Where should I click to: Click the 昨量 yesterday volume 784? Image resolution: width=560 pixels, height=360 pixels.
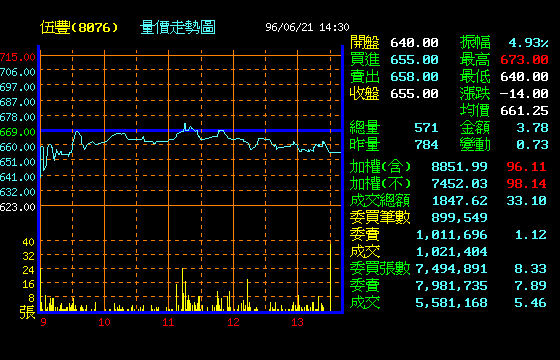click(x=426, y=145)
